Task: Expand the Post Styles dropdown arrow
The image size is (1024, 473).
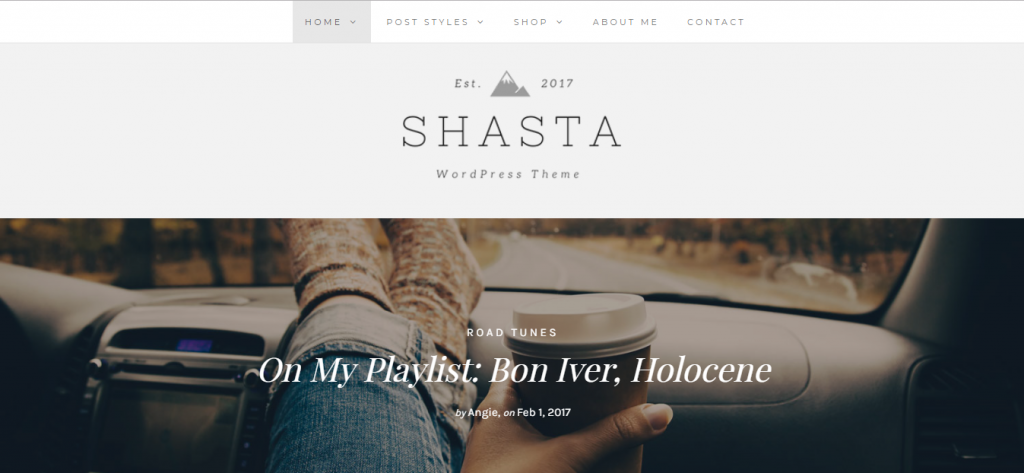Action: (481, 22)
